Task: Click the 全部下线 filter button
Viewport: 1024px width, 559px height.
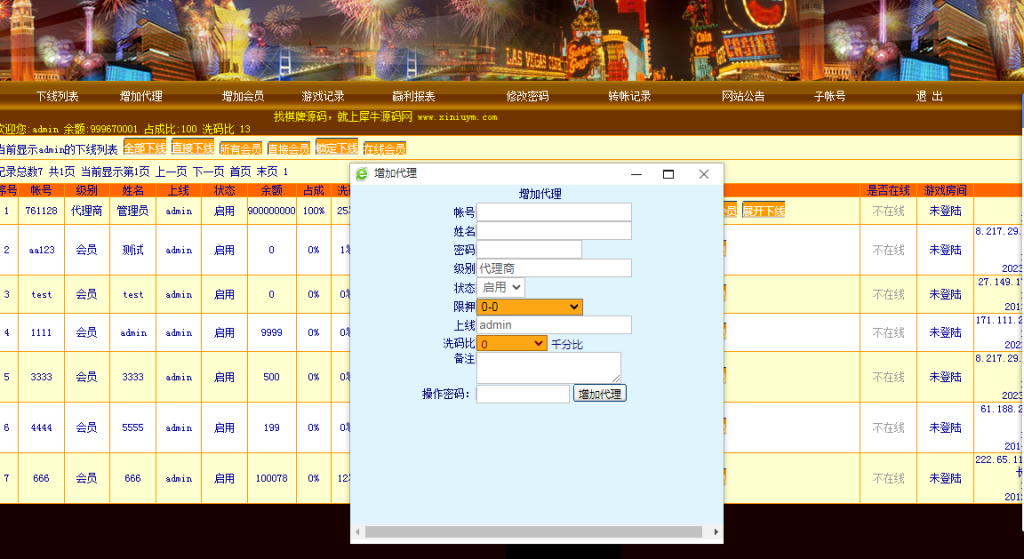Action: point(144,148)
